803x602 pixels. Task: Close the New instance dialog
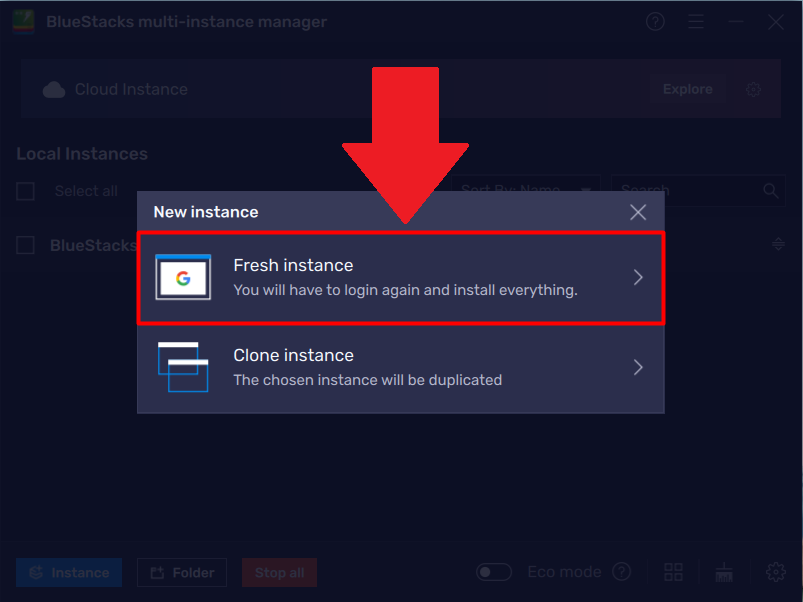pyautogui.click(x=638, y=212)
